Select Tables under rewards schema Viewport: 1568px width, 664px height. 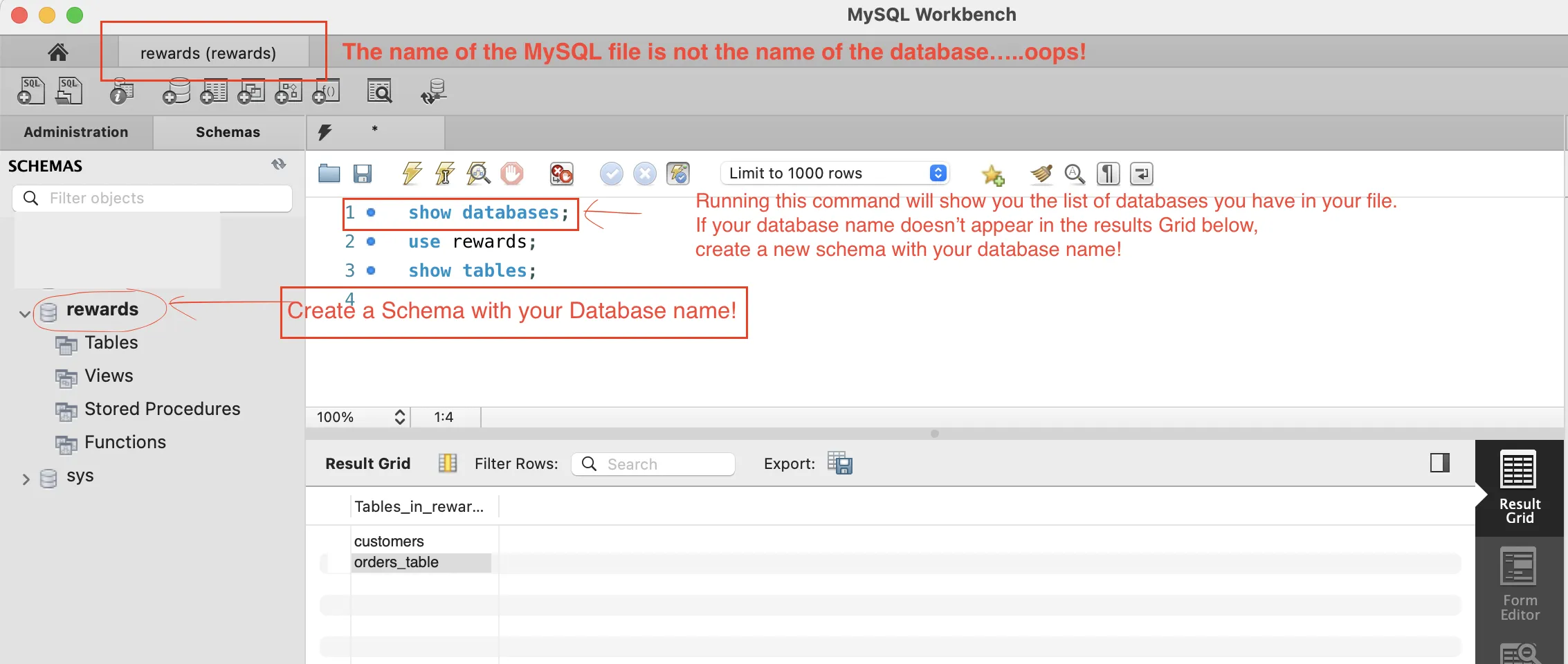111,342
